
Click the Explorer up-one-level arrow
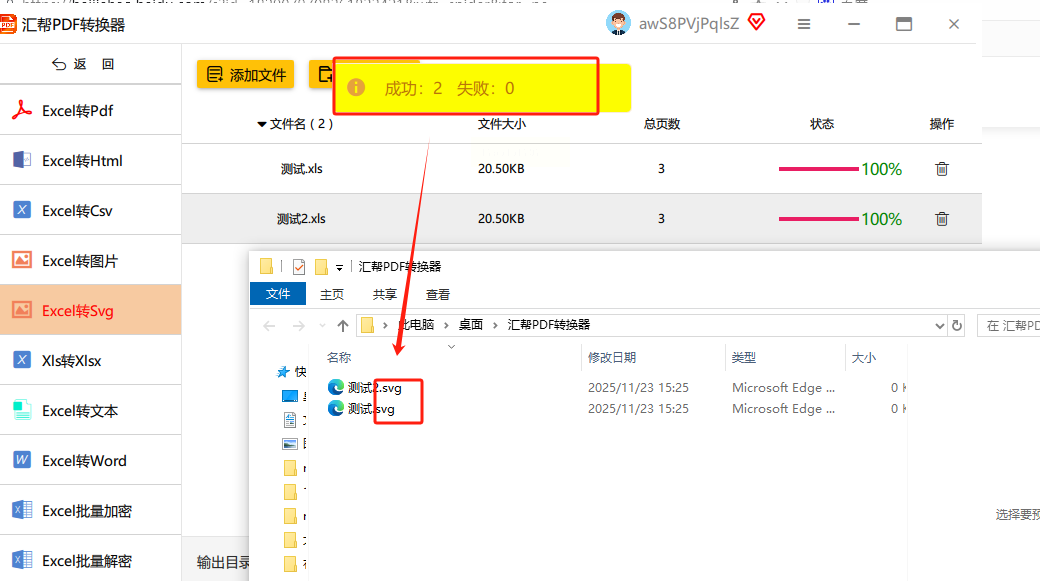pyautogui.click(x=342, y=326)
